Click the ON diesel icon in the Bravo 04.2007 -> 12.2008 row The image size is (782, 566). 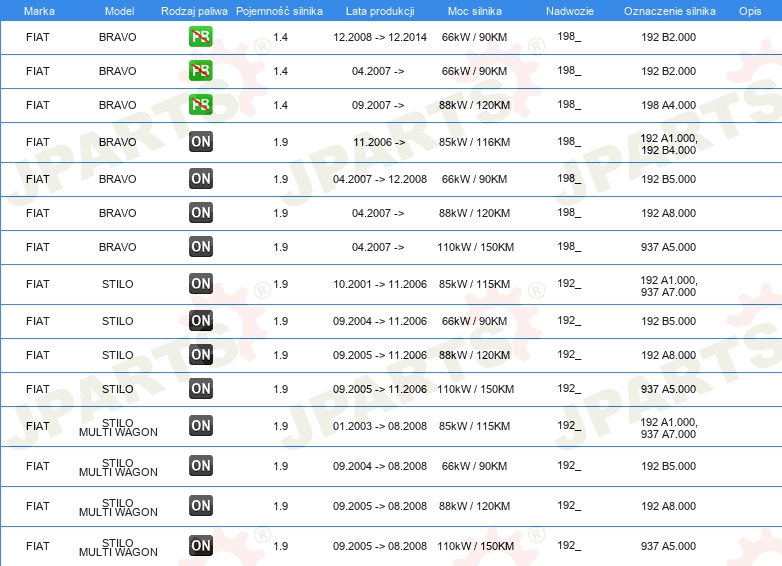(201, 179)
